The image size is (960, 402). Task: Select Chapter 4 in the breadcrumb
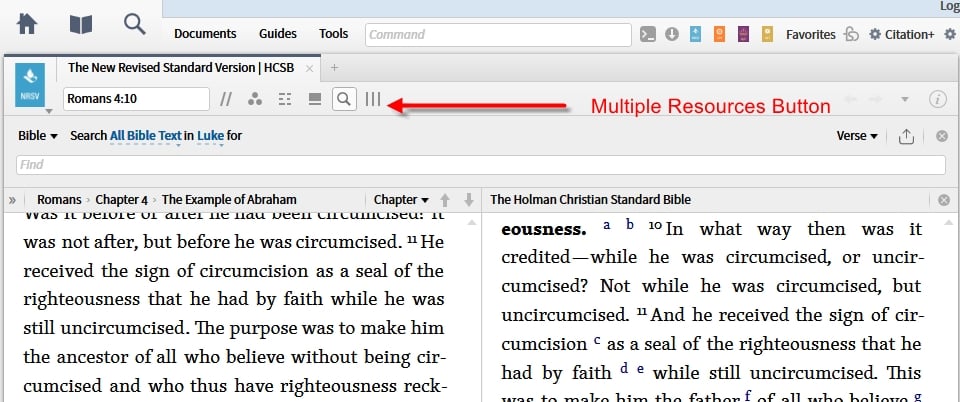(x=122, y=199)
